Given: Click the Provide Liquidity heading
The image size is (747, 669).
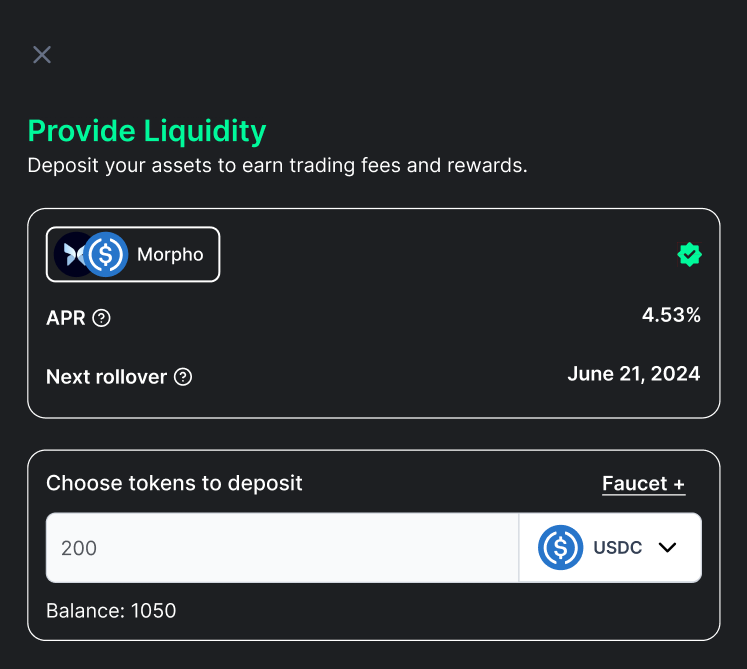Looking at the screenshot, I should coord(147,131).
